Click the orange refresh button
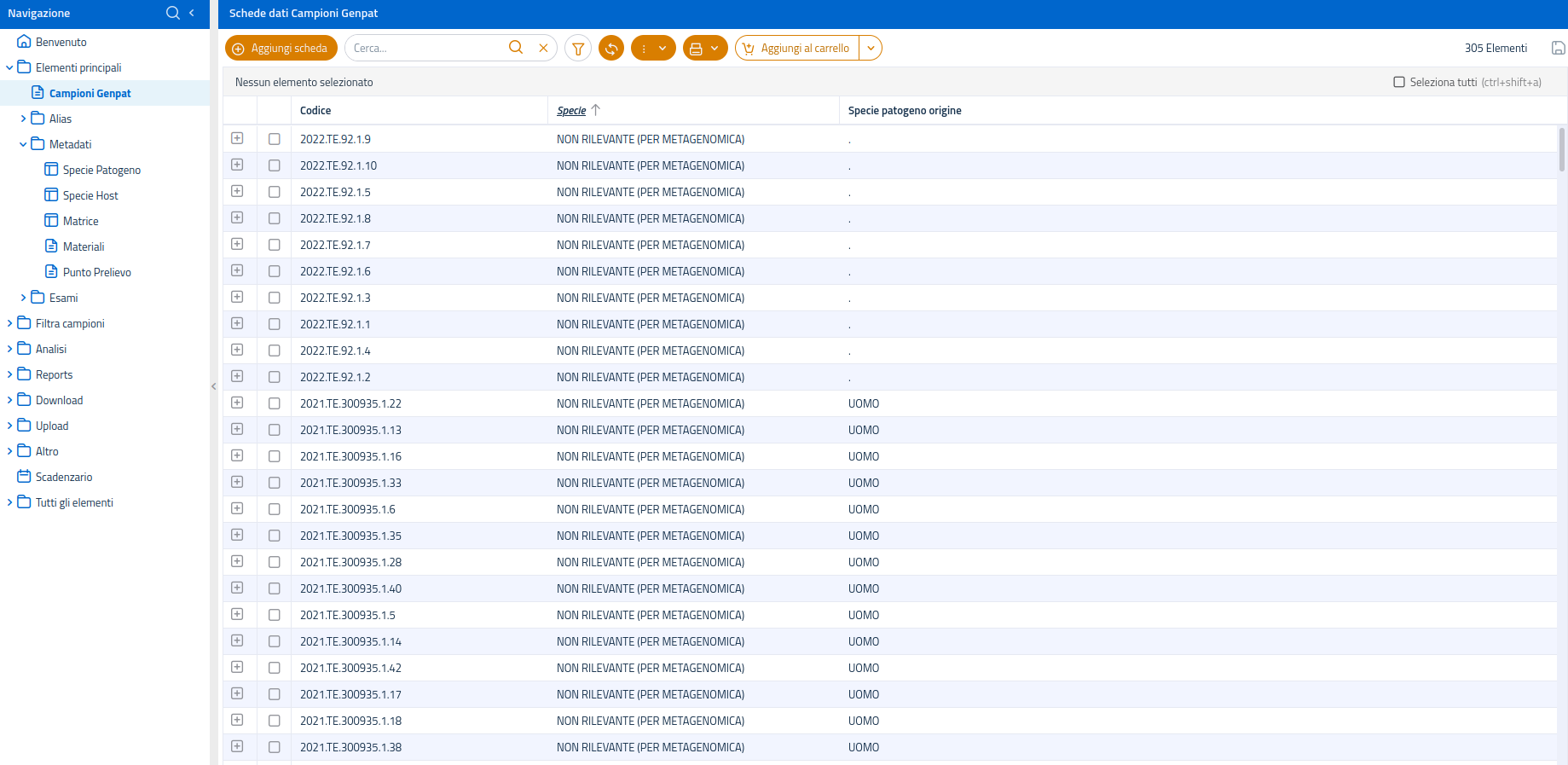 tap(611, 49)
